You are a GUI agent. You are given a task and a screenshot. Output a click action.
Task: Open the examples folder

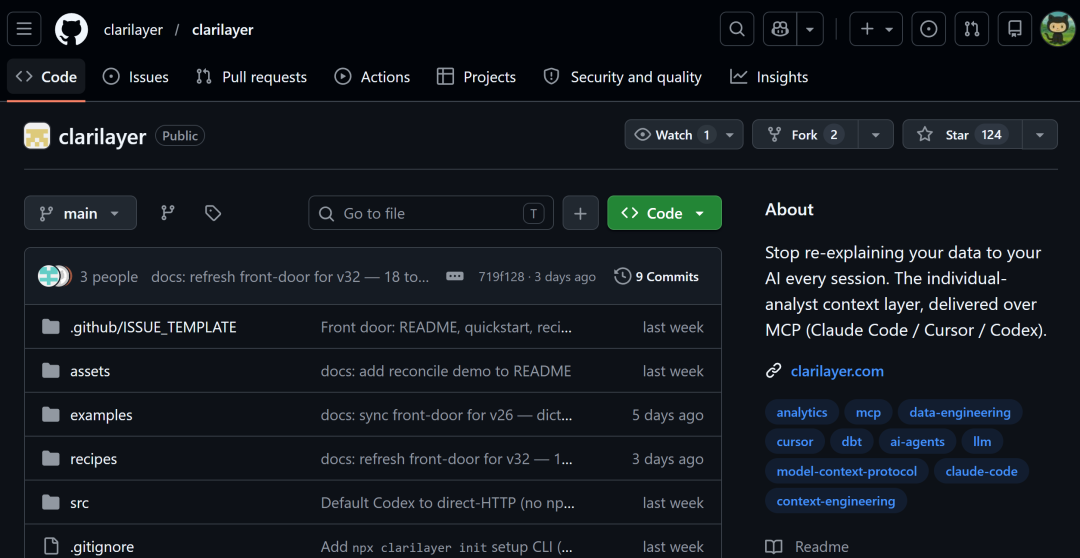[x=101, y=415]
